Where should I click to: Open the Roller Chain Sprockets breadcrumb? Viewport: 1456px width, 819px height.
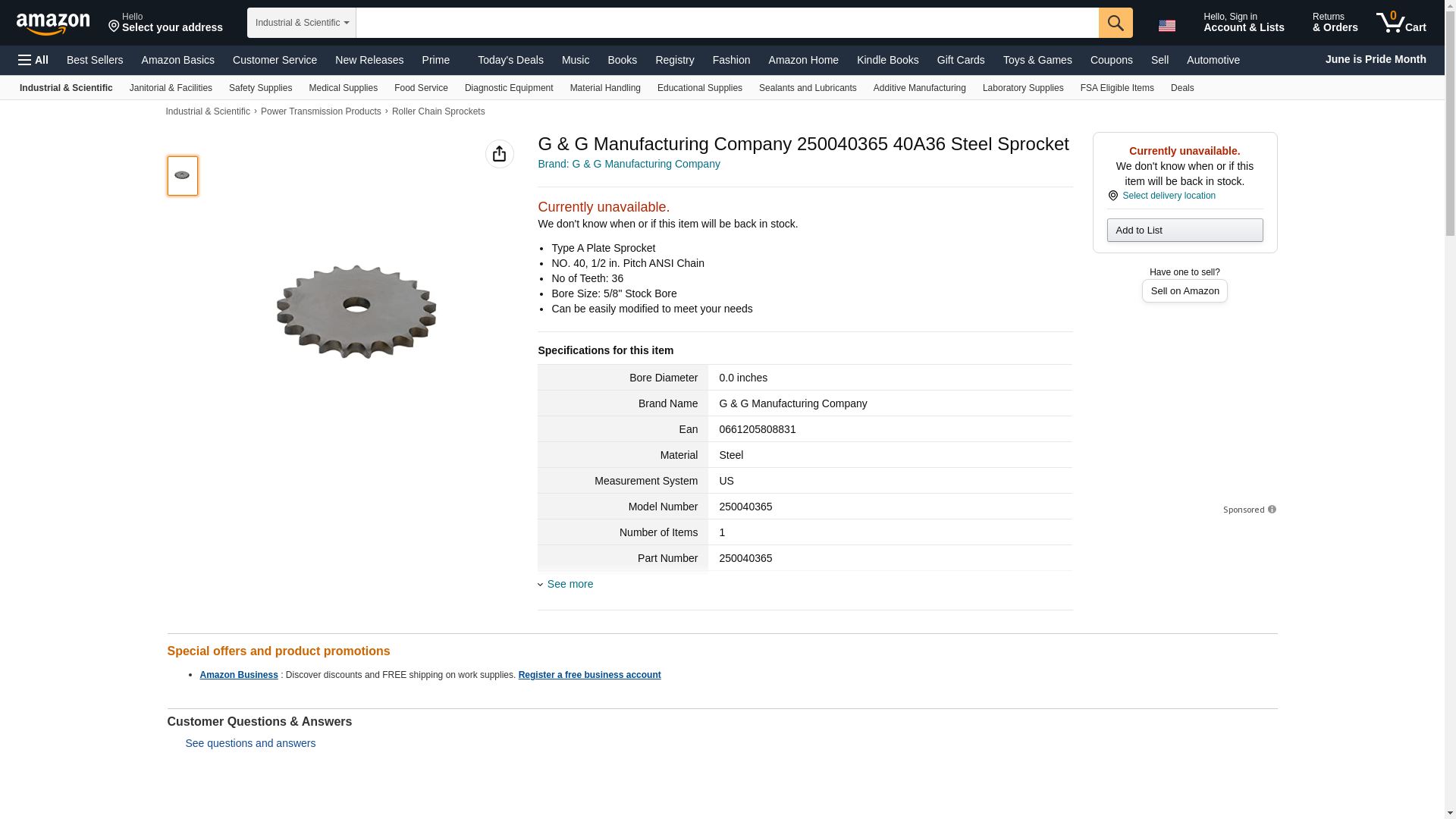pos(438,111)
